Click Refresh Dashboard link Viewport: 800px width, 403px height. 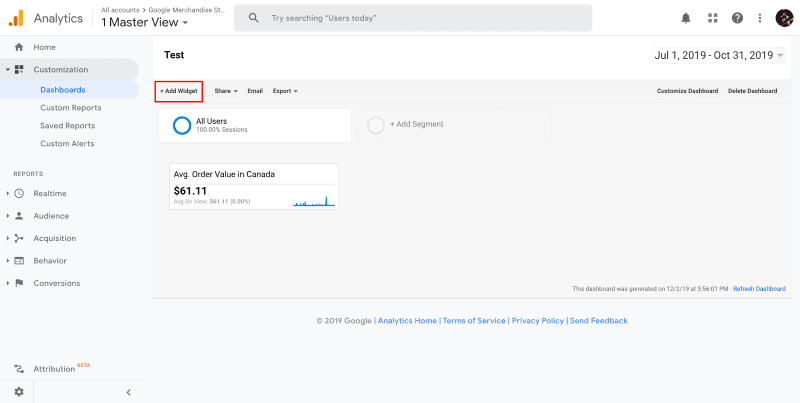coord(759,289)
